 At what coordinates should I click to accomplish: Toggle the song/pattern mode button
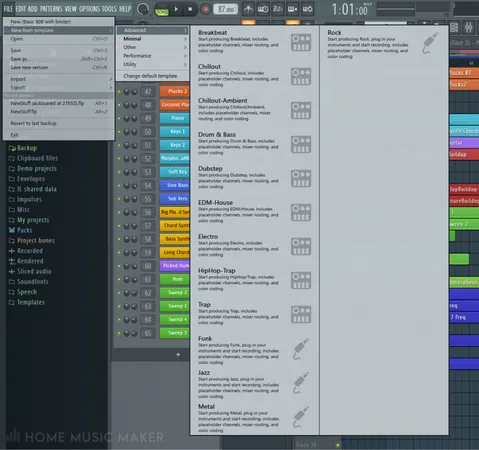click(162, 11)
